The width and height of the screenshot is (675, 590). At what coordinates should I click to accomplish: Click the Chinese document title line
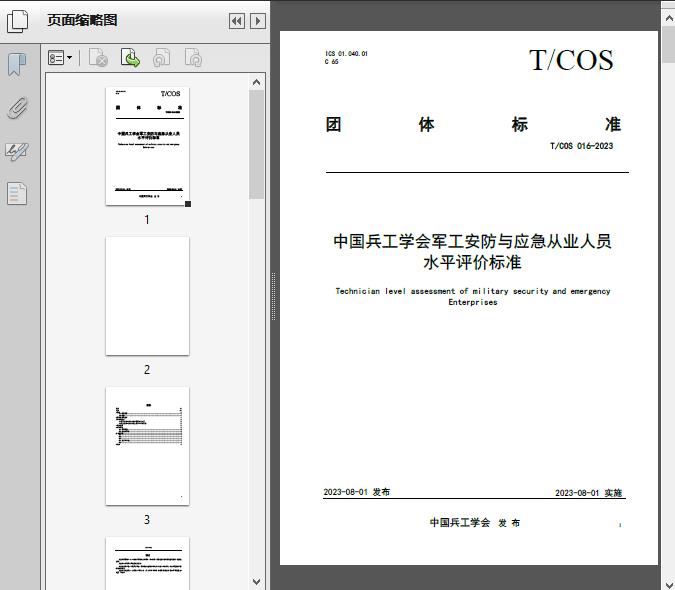pyautogui.click(x=472, y=241)
